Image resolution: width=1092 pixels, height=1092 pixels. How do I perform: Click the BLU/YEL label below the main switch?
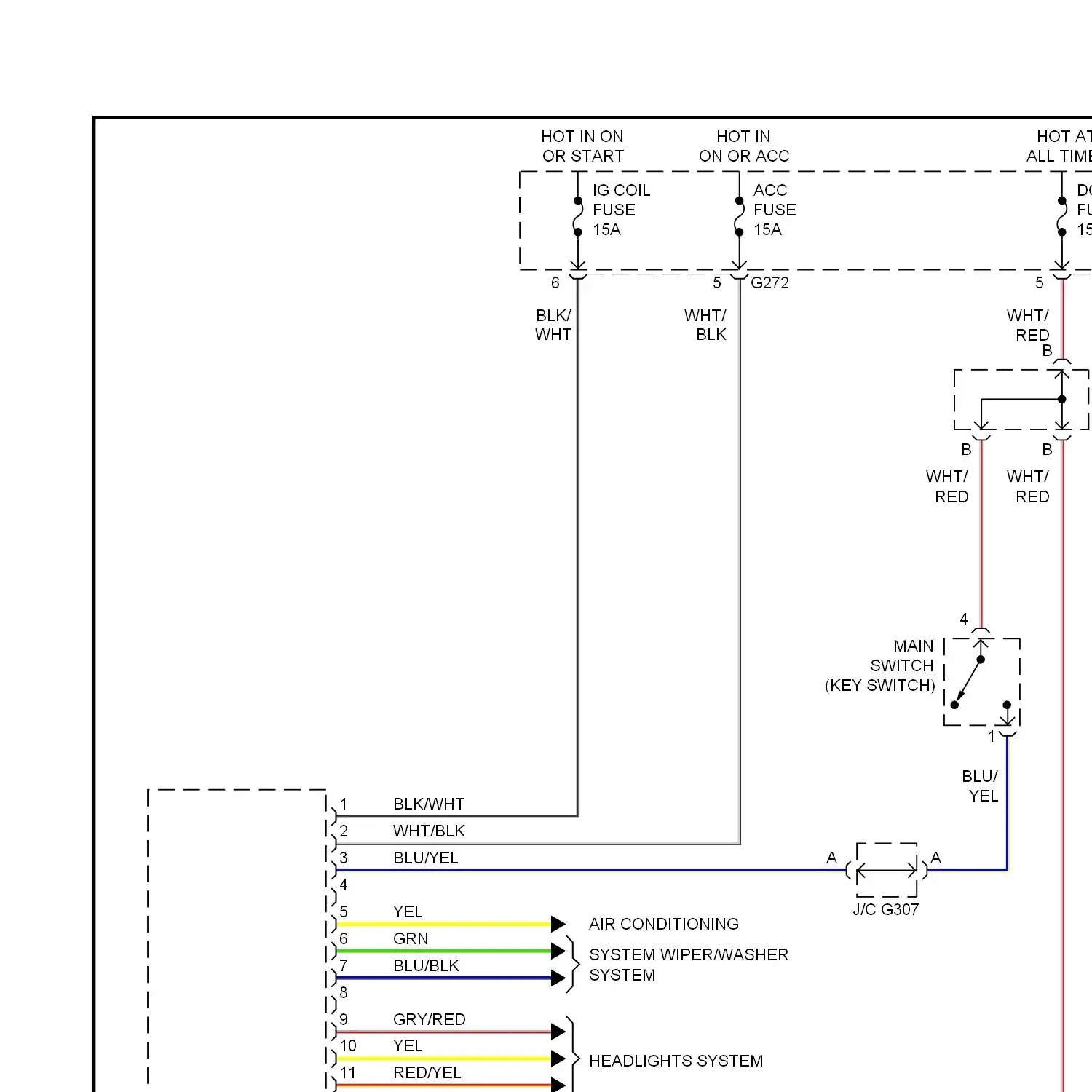(980, 786)
